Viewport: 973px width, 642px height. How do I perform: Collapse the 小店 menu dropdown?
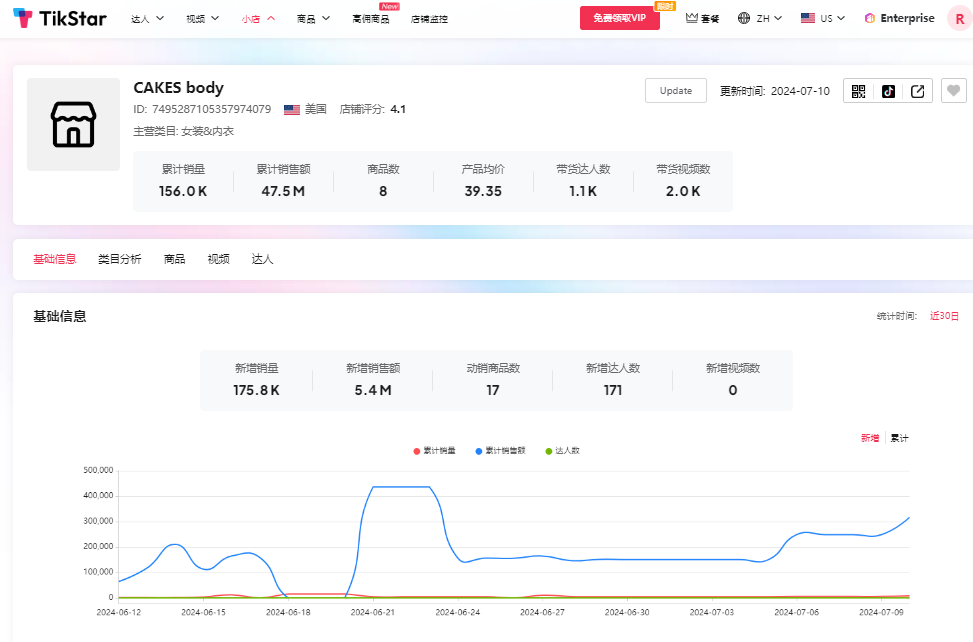point(258,19)
